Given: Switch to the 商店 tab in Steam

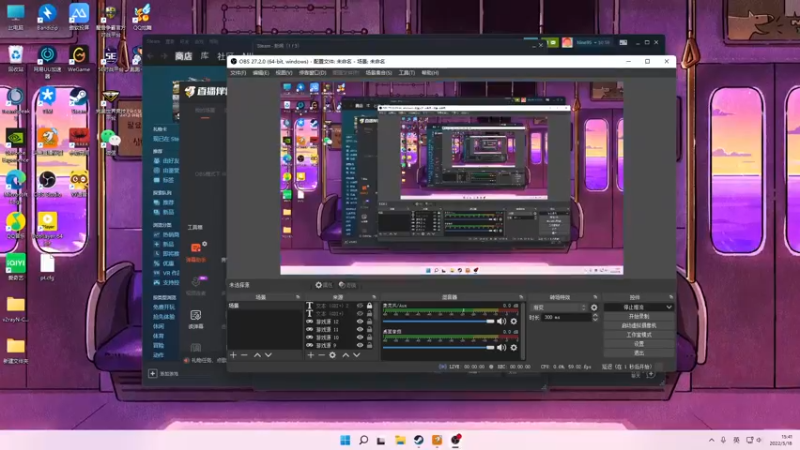Looking at the screenshot, I should coord(183,56).
